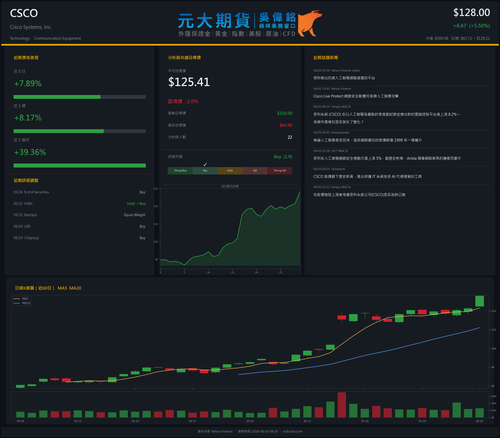Open the last Simply Wall St headline at bottom
Viewport: 500px width, 438px height.
pos(359,194)
